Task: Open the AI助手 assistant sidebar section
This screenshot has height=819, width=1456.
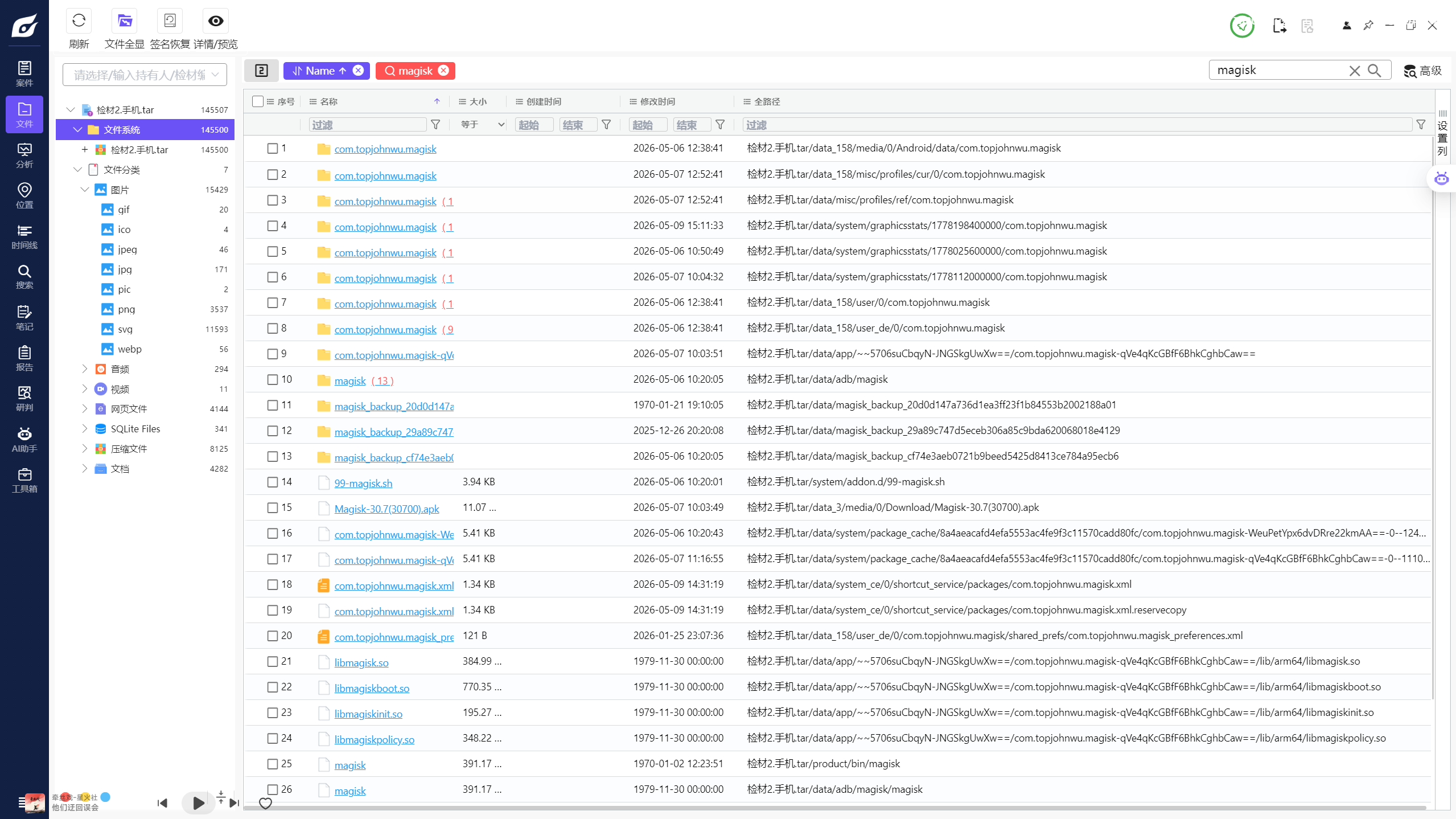Action: coord(24,440)
